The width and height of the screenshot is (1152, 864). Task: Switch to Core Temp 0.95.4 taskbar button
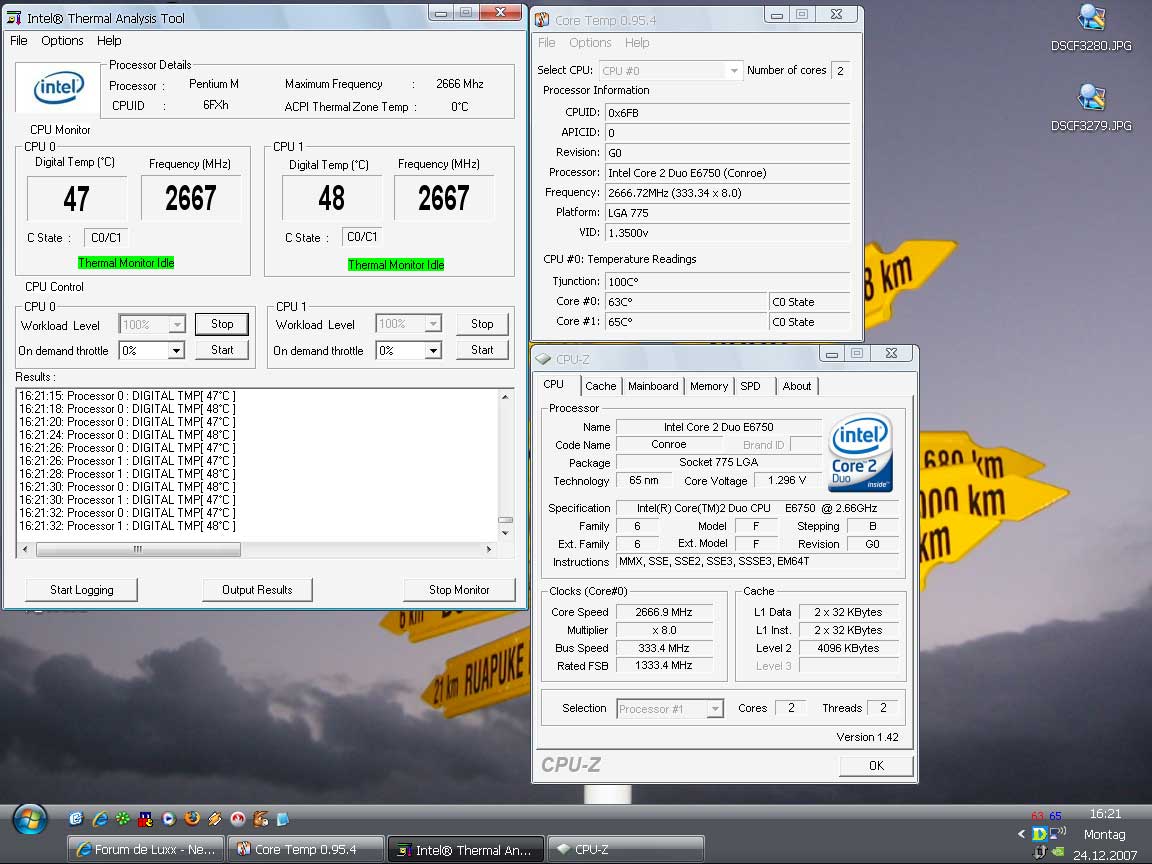(x=305, y=850)
